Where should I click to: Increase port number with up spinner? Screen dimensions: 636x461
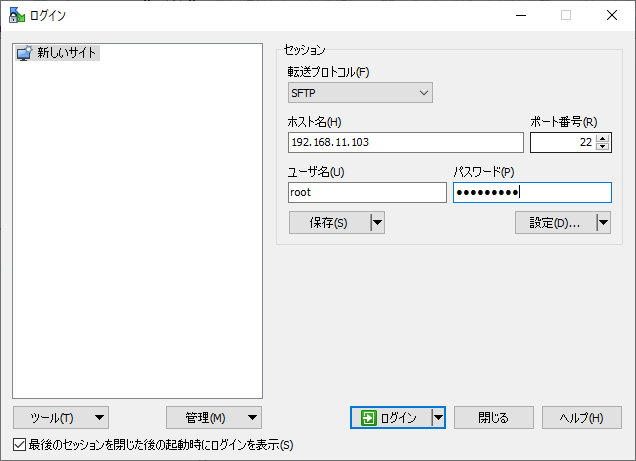tap(602, 138)
